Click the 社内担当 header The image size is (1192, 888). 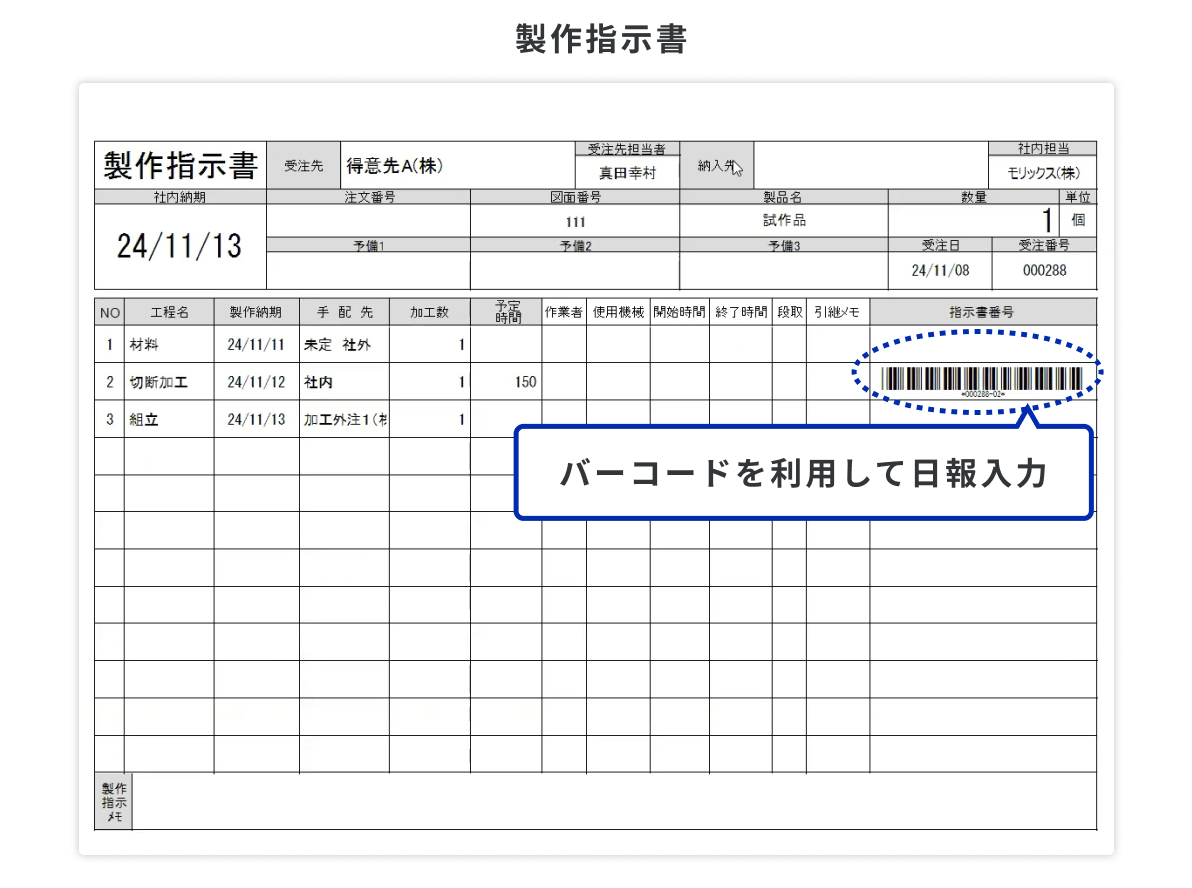(x=1042, y=149)
